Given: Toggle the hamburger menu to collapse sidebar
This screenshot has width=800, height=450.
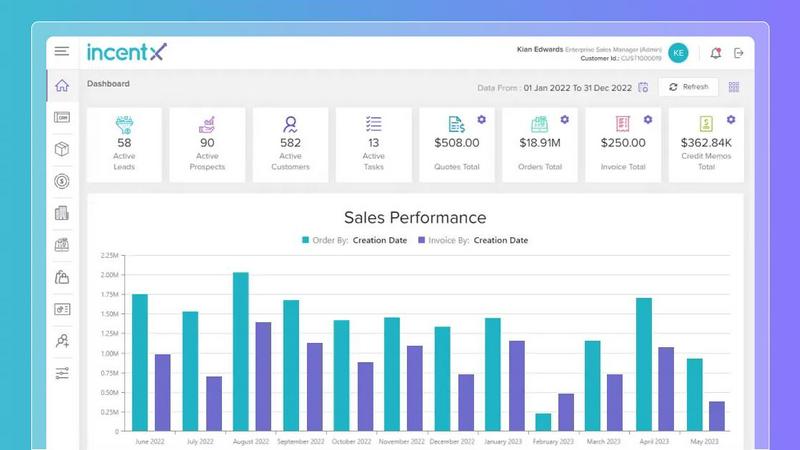Looking at the screenshot, I should click(x=62, y=51).
